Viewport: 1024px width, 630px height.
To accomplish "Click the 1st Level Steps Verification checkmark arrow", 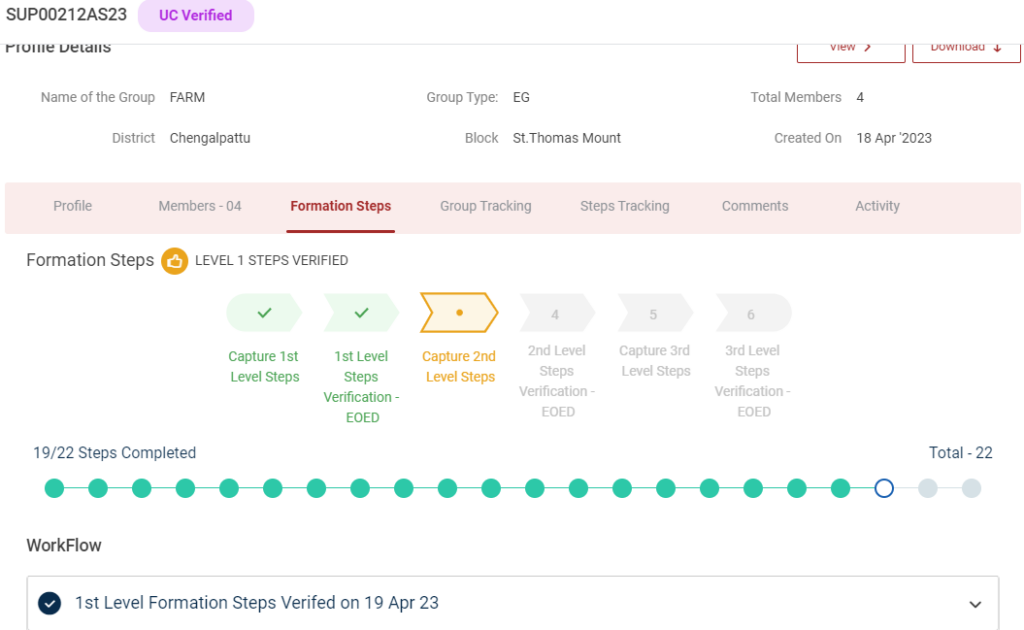I will coord(361,313).
